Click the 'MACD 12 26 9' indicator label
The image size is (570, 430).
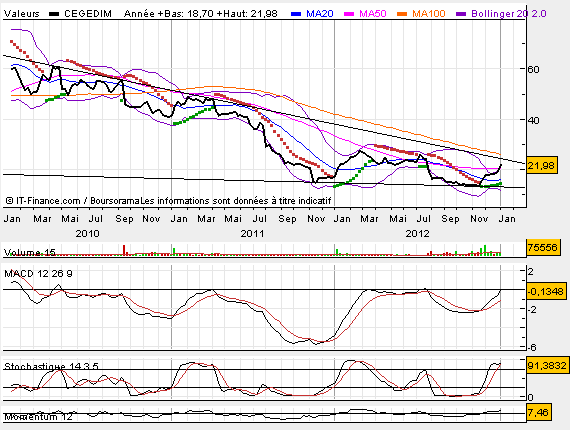pyautogui.click(x=39, y=273)
